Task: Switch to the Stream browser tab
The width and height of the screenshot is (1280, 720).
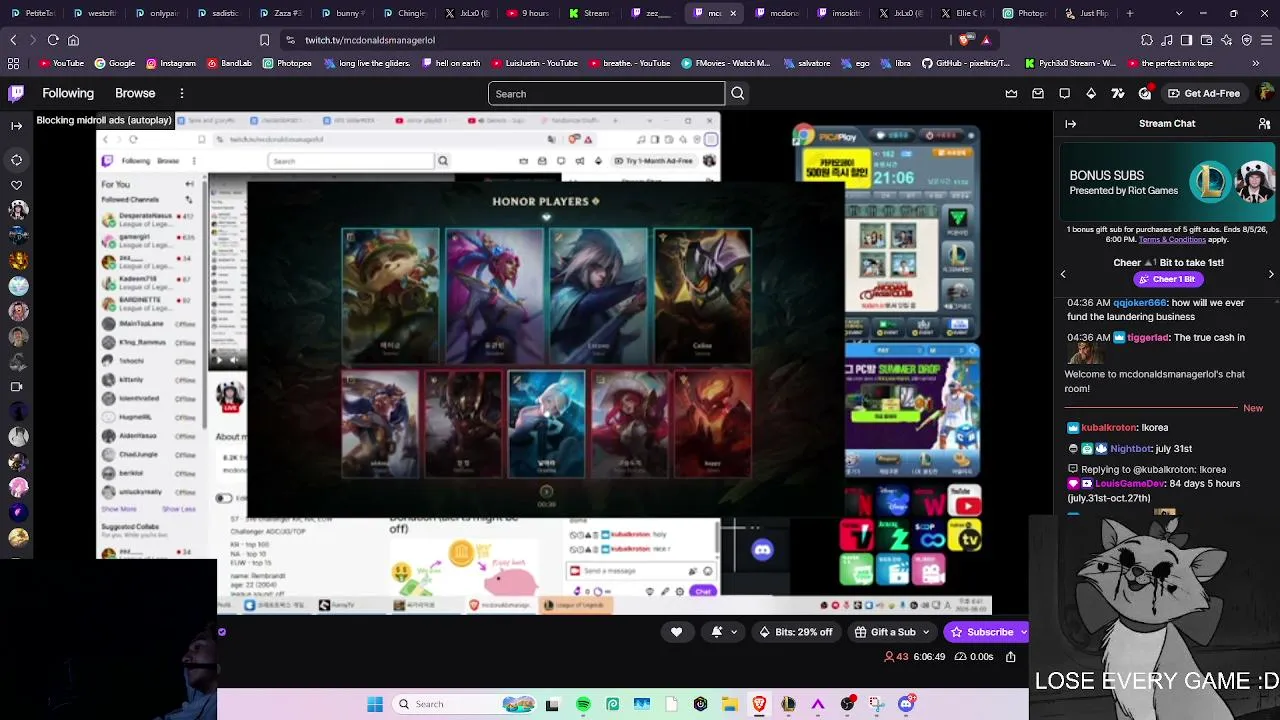Action: [590, 13]
